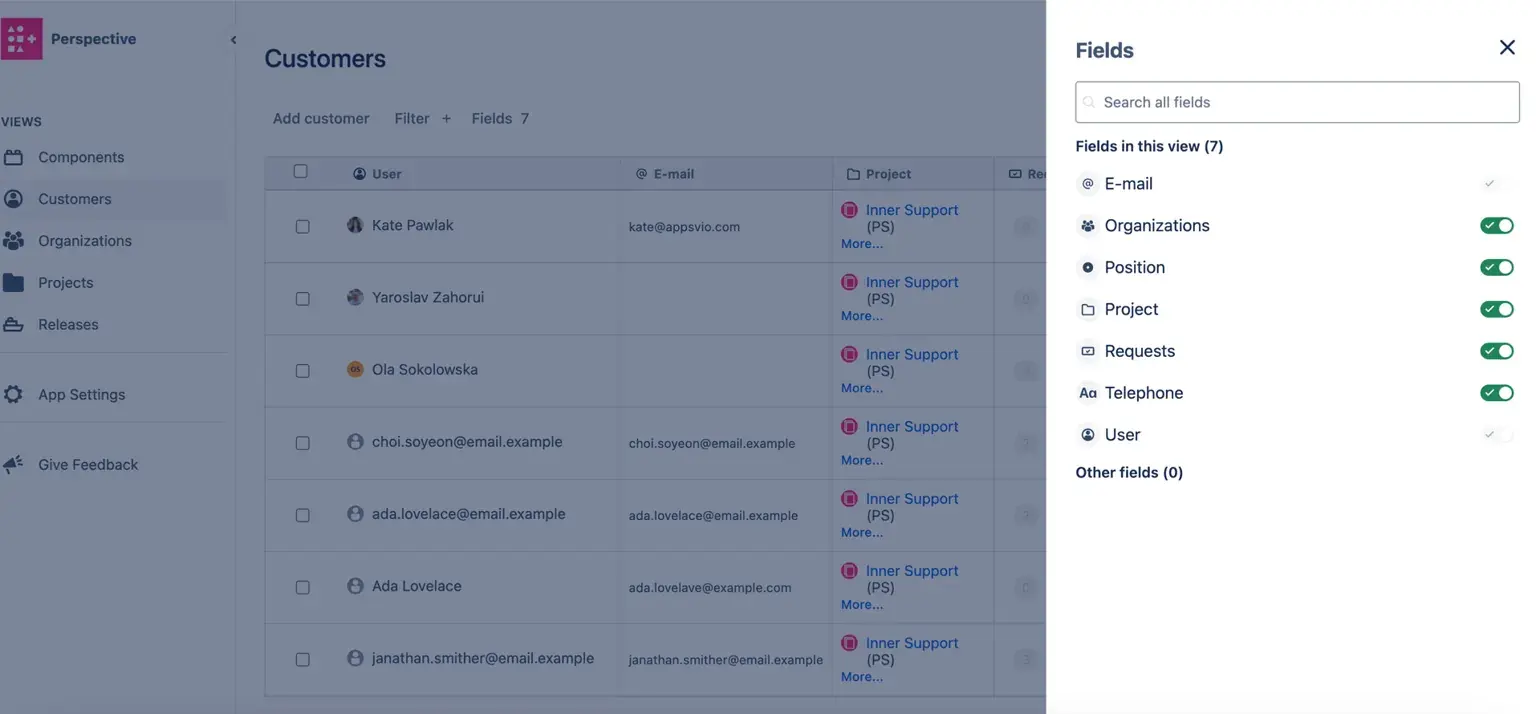Click the Add customer button
The width and height of the screenshot is (1536, 714).
[321, 118]
